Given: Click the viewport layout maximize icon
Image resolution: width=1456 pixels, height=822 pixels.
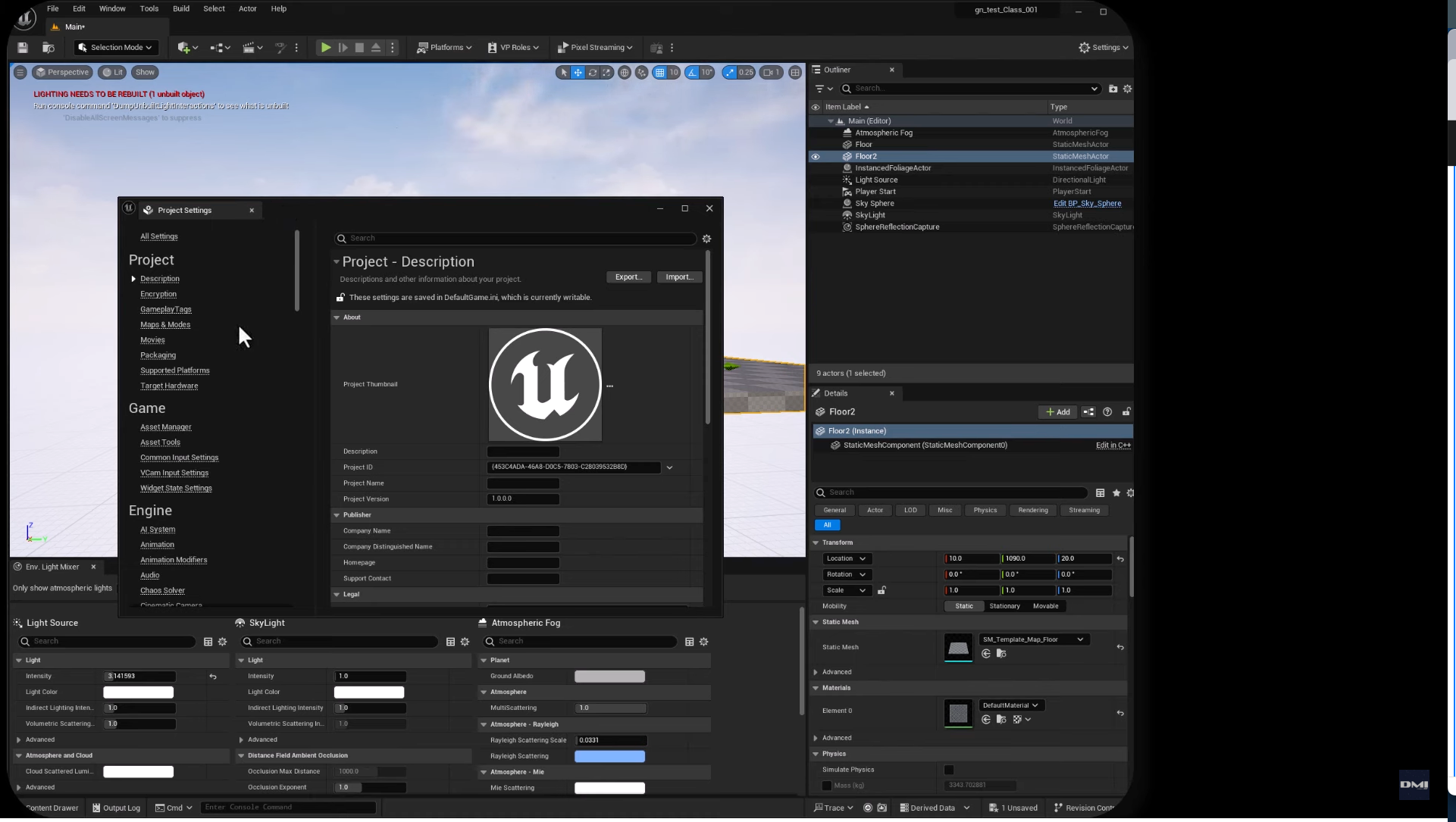Looking at the screenshot, I should click(795, 73).
